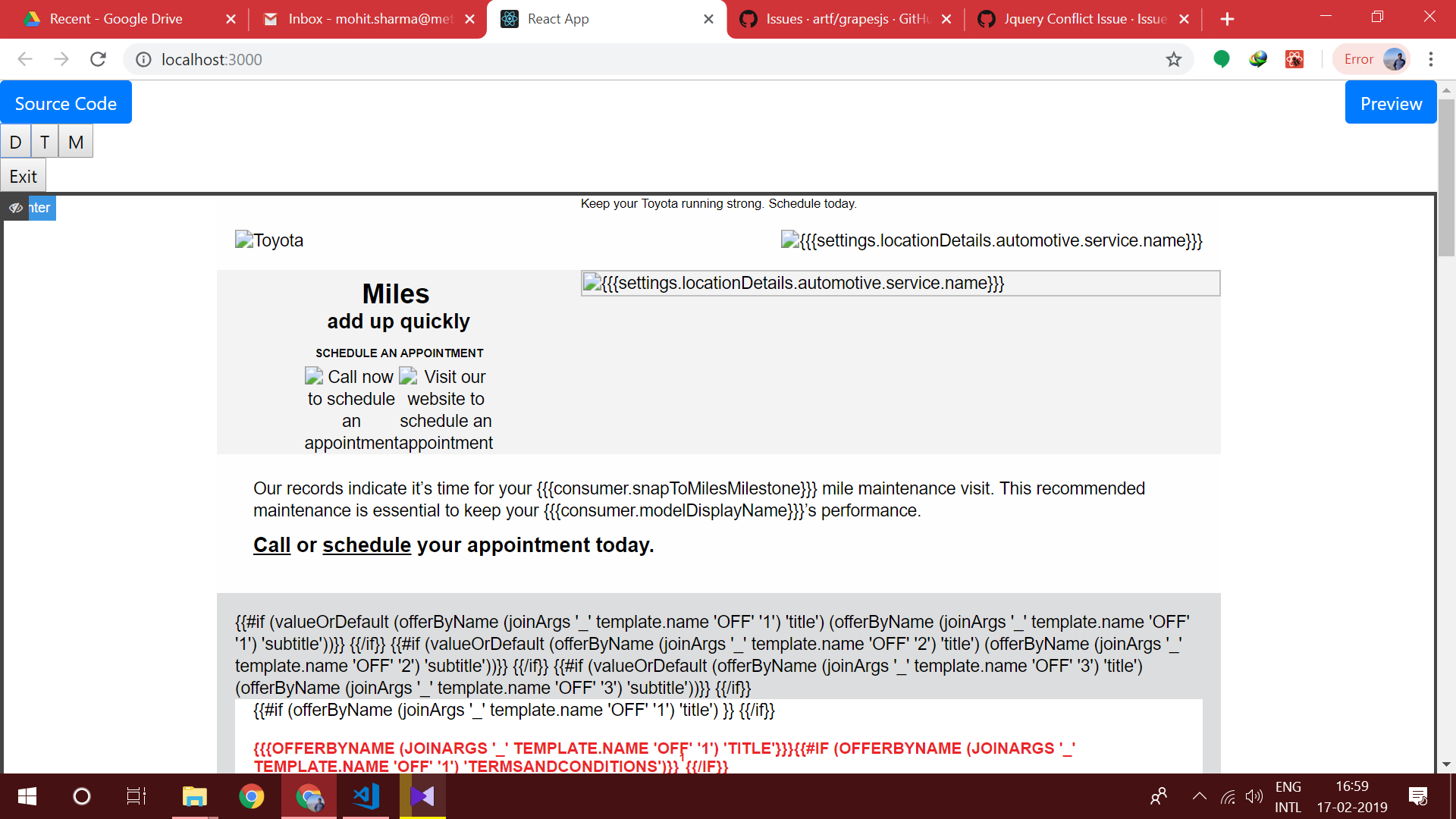This screenshot has height=819, width=1456.
Task: Switch to Mobile view with M button
Action: [x=76, y=142]
